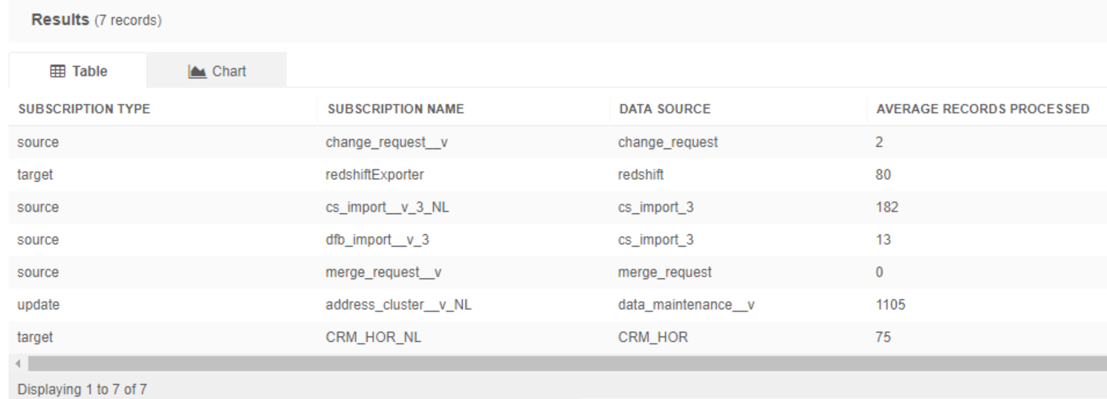
Task: Switch to the Table tab
Action: [x=78, y=71]
